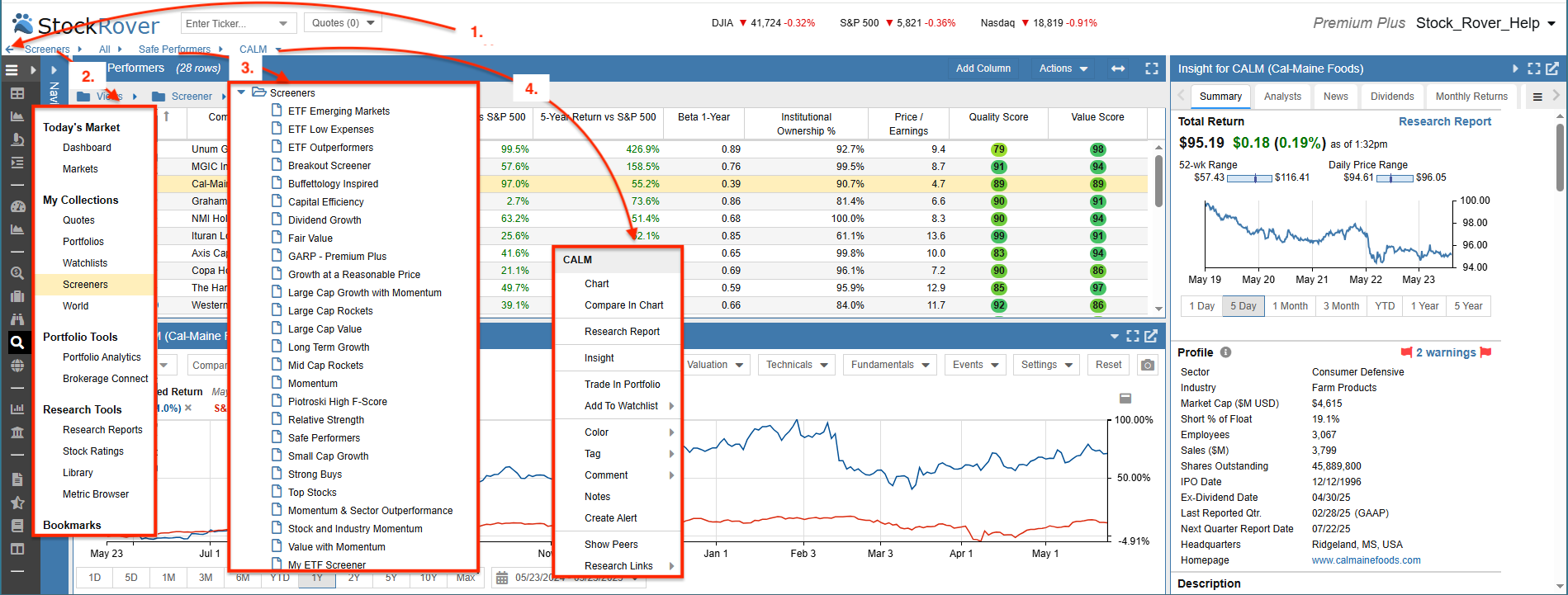Click the star ratings sidebar icon

pos(17,503)
